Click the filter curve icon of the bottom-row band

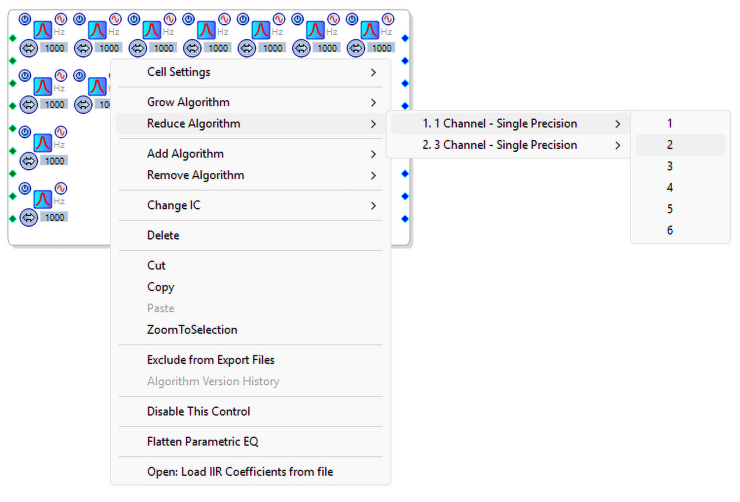pos(42,199)
